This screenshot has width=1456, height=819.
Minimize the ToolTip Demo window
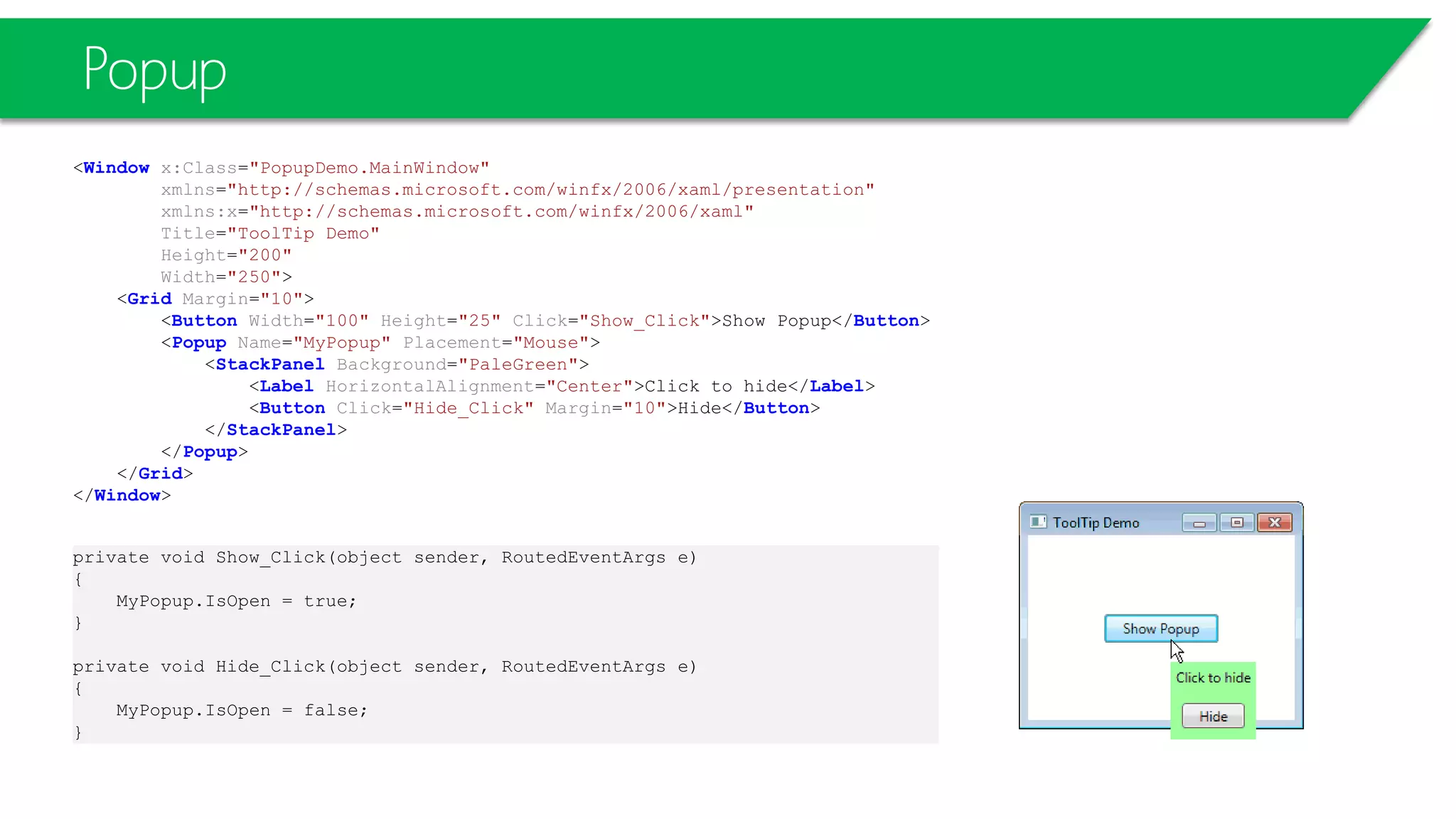point(1199,523)
